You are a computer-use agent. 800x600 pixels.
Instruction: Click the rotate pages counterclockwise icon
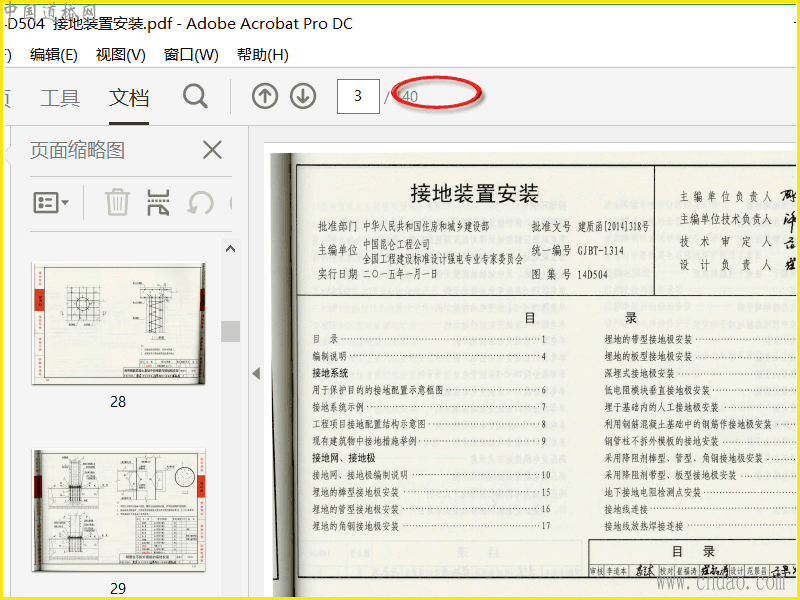(200, 203)
